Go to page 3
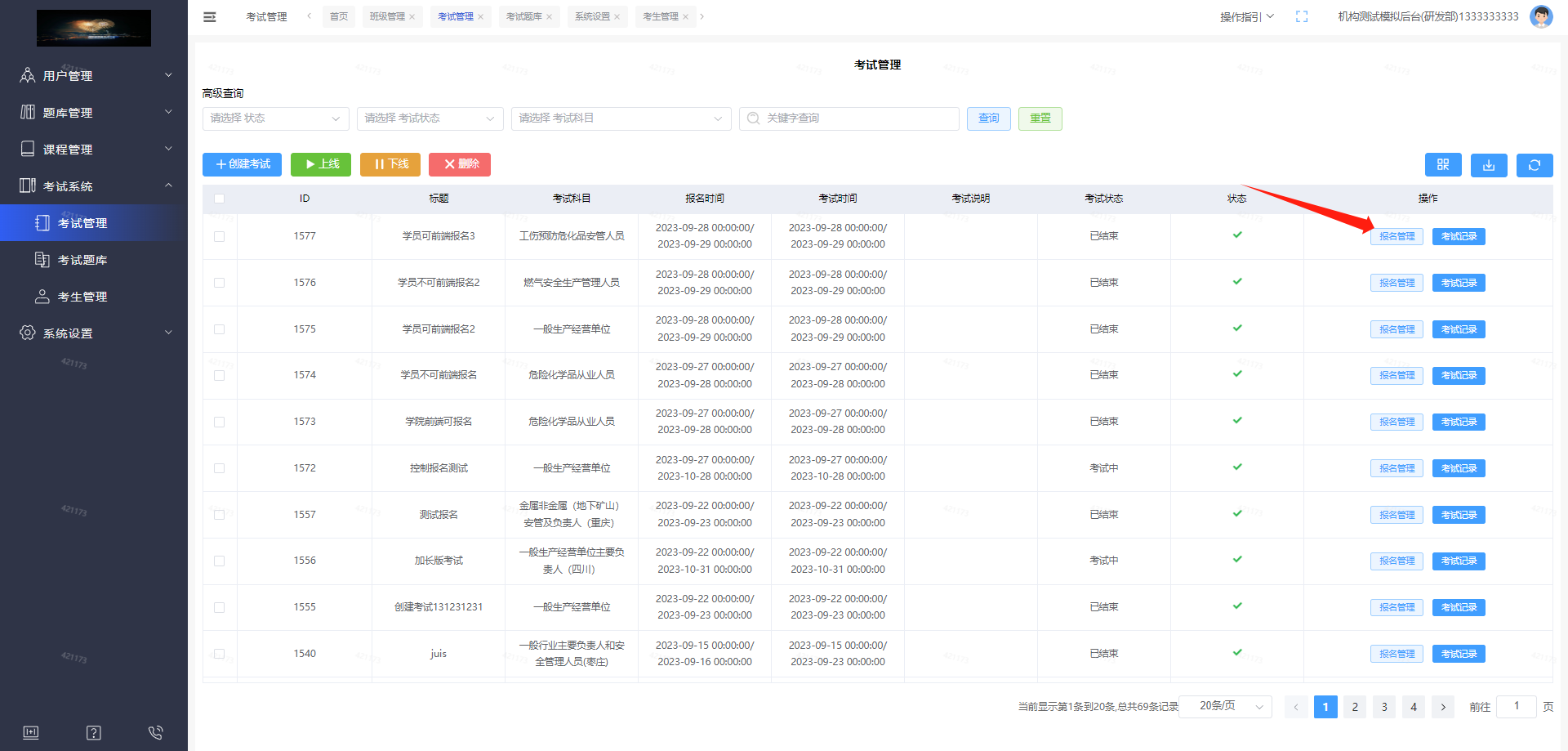 pyautogui.click(x=1384, y=707)
